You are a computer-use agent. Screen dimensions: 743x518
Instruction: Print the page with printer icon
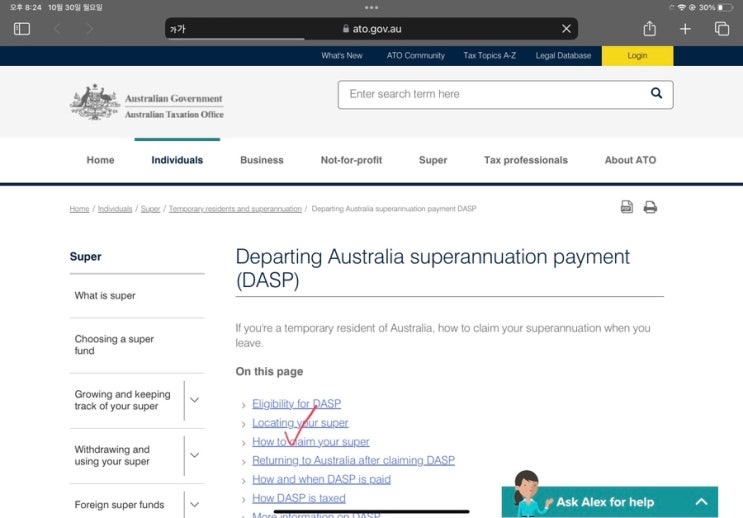pos(650,207)
